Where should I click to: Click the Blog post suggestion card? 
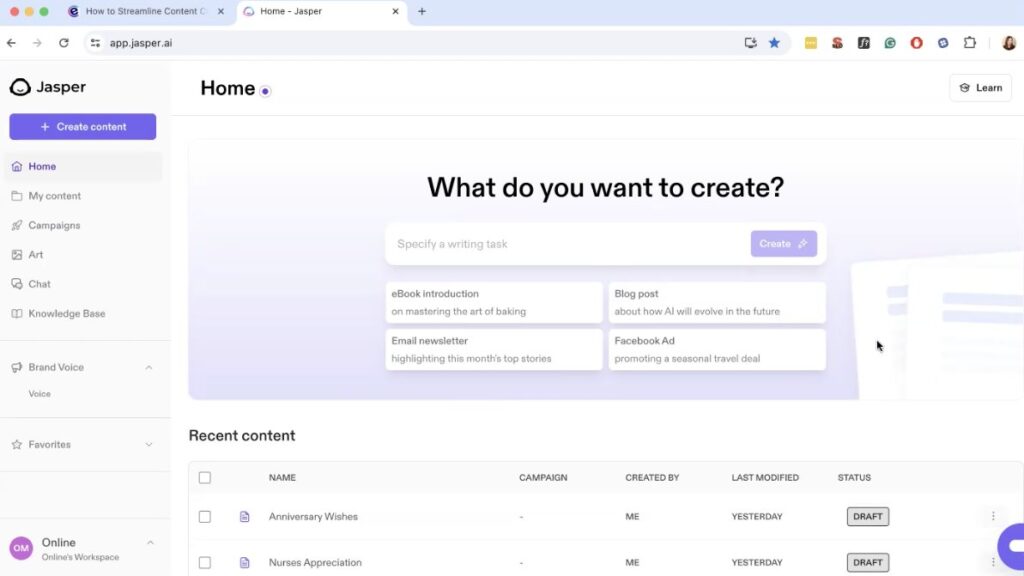click(717, 302)
